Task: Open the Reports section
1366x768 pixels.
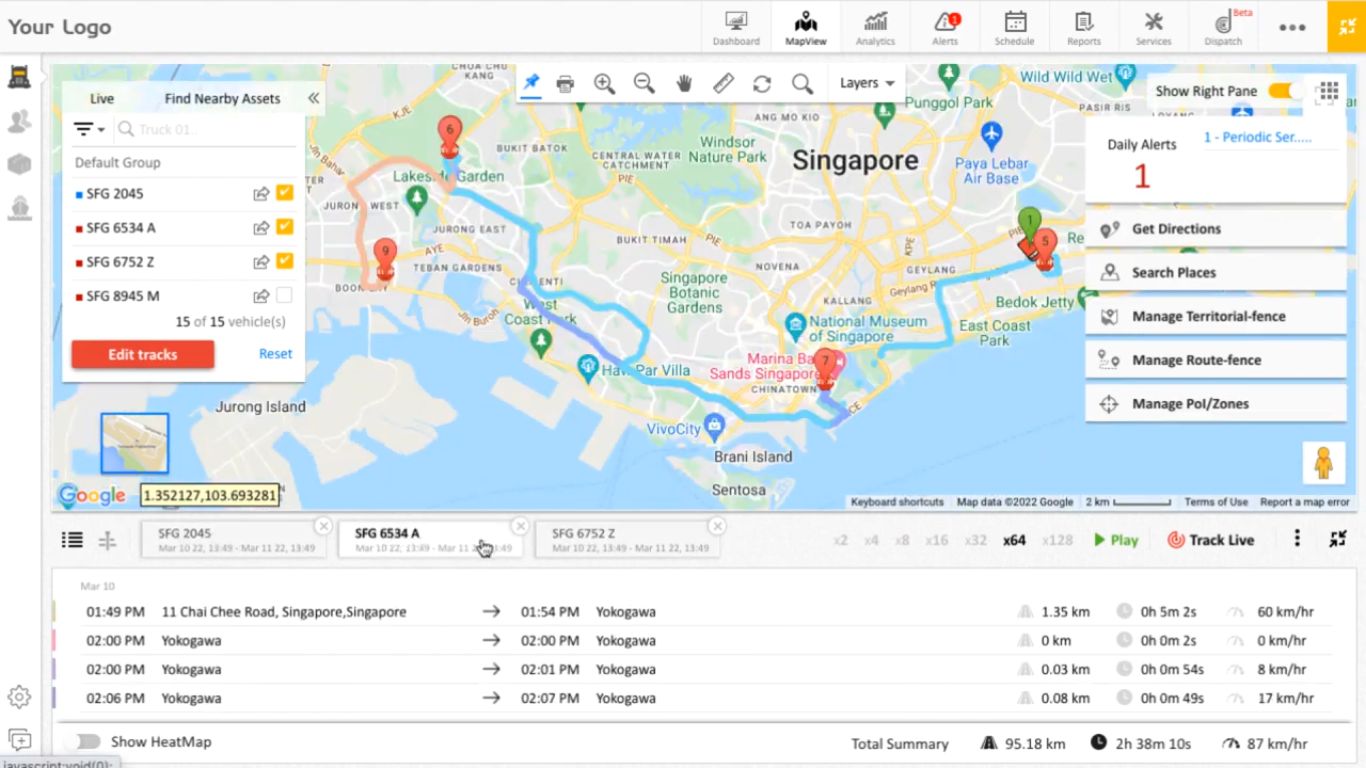Action: 1084,27
